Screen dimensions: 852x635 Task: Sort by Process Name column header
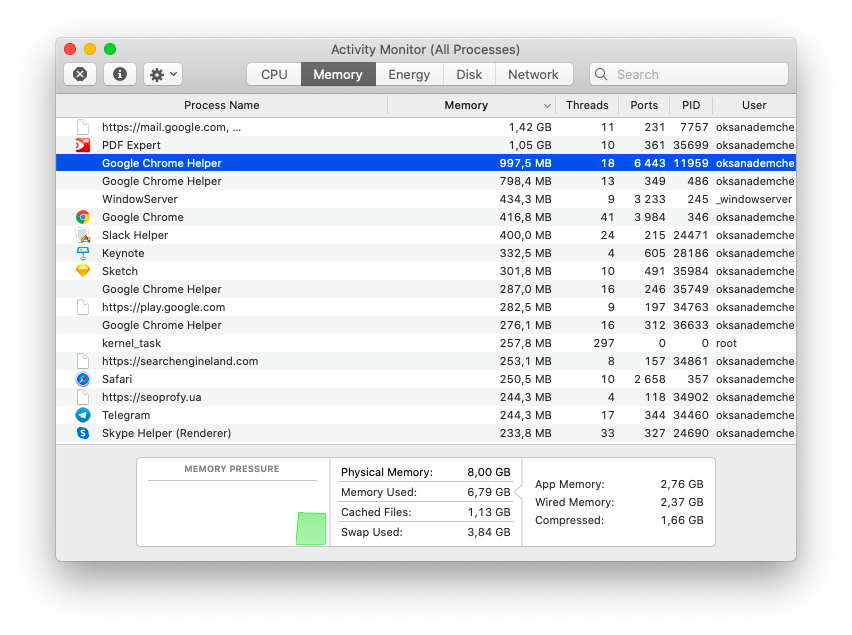pos(222,105)
